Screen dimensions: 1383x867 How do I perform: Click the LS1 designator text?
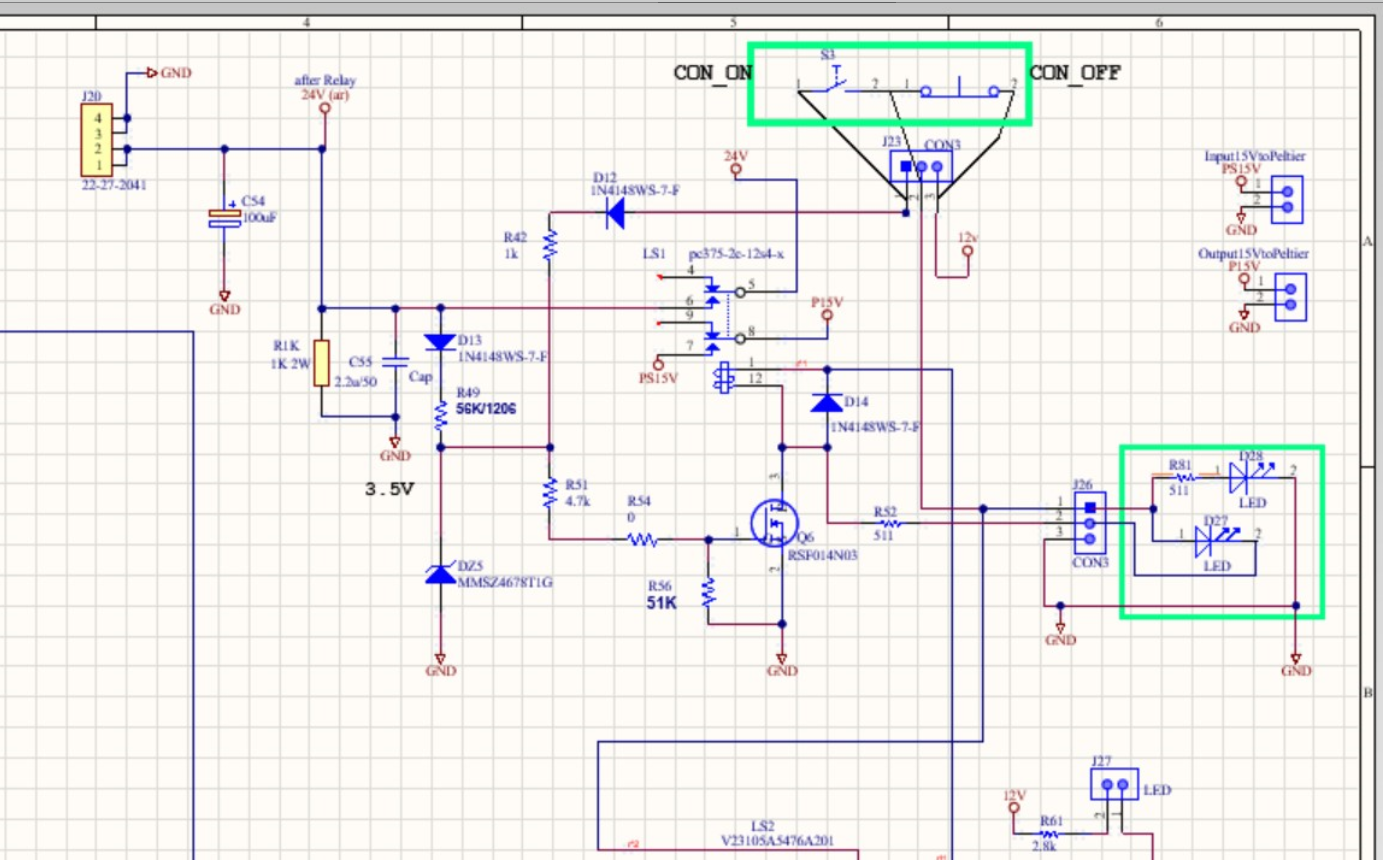653,255
